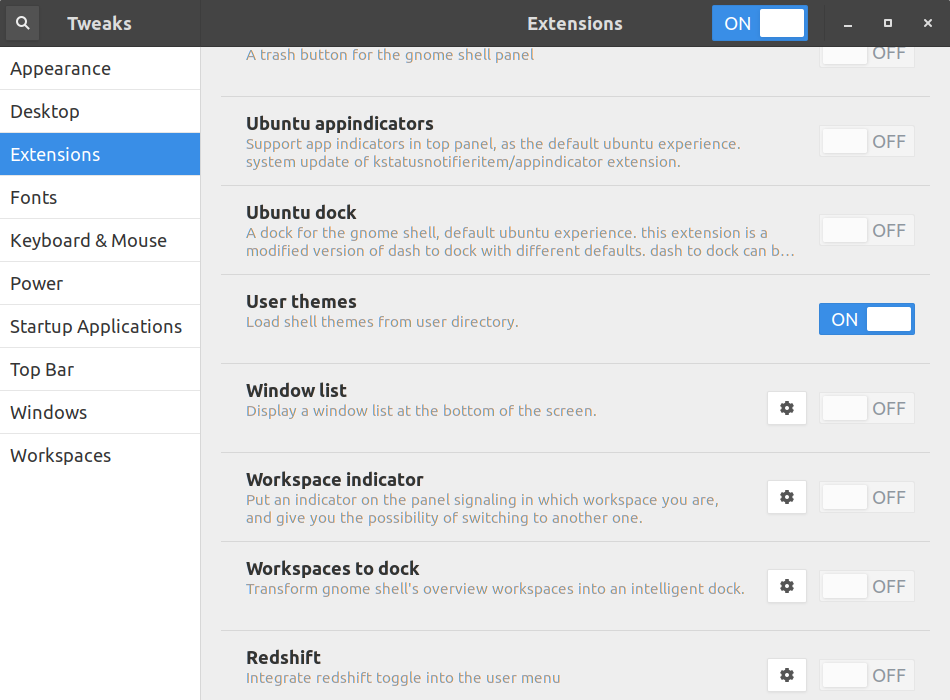950x700 pixels.
Task: Click the User themes title
Action: [x=301, y=302]
